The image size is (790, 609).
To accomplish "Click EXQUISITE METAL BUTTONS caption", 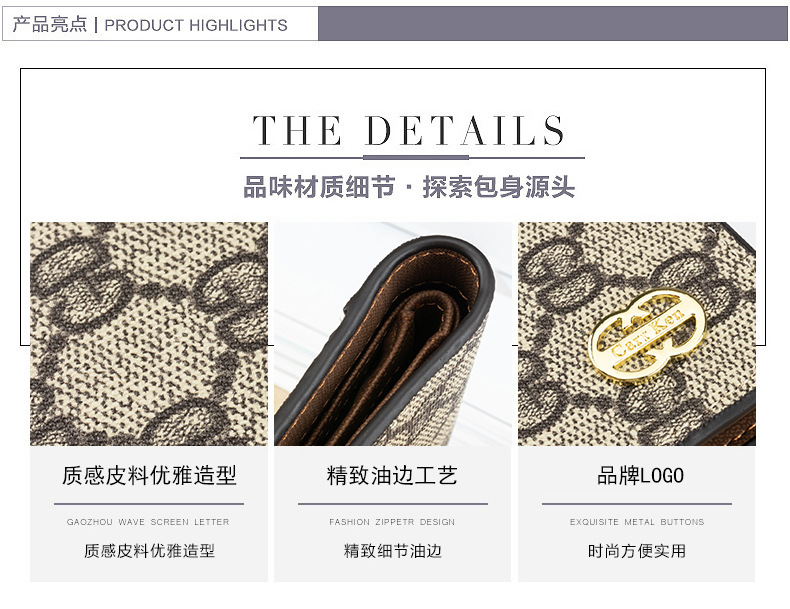I will (637, 522).
